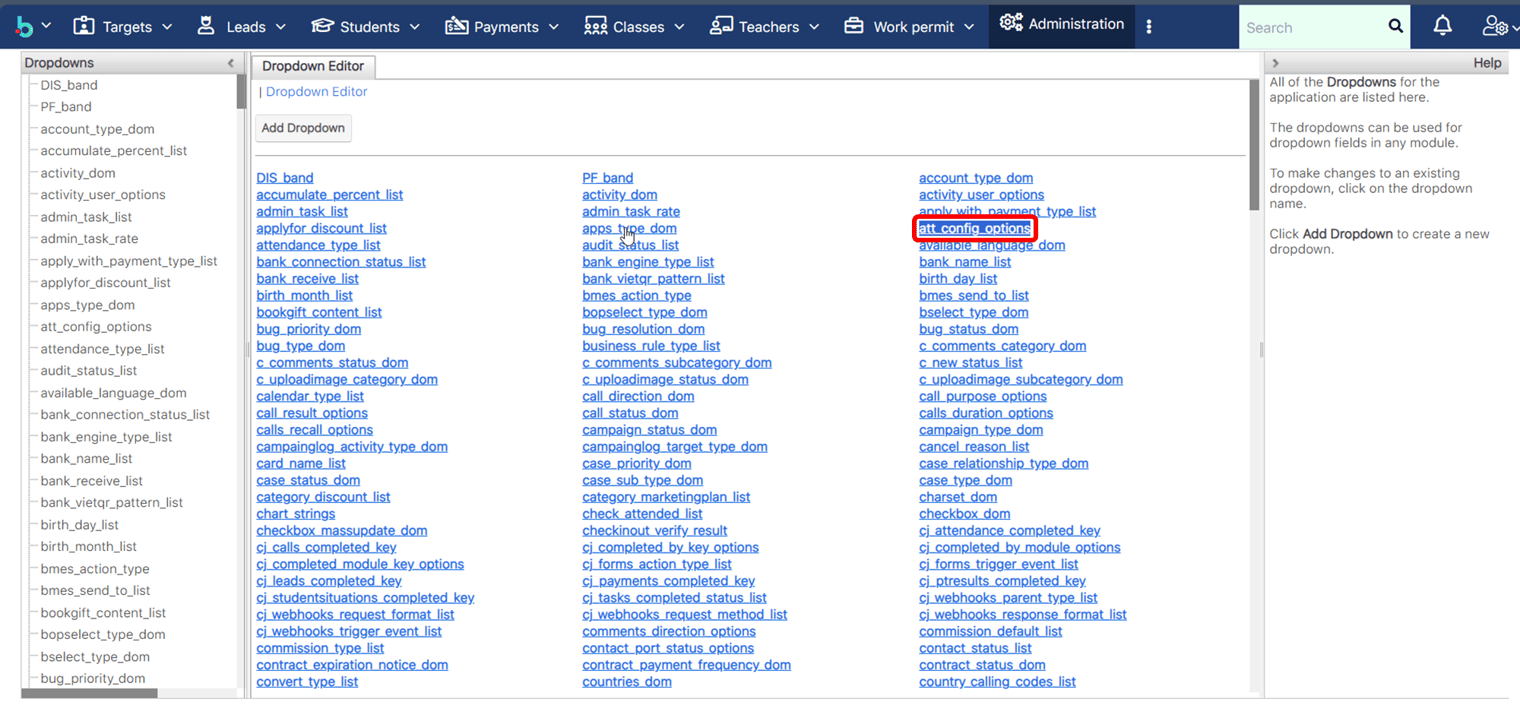Collapse the Dropdowns sidebar with its arrow
The image size is (1520, 718).
pyautogui.click(x=231, y=63)
